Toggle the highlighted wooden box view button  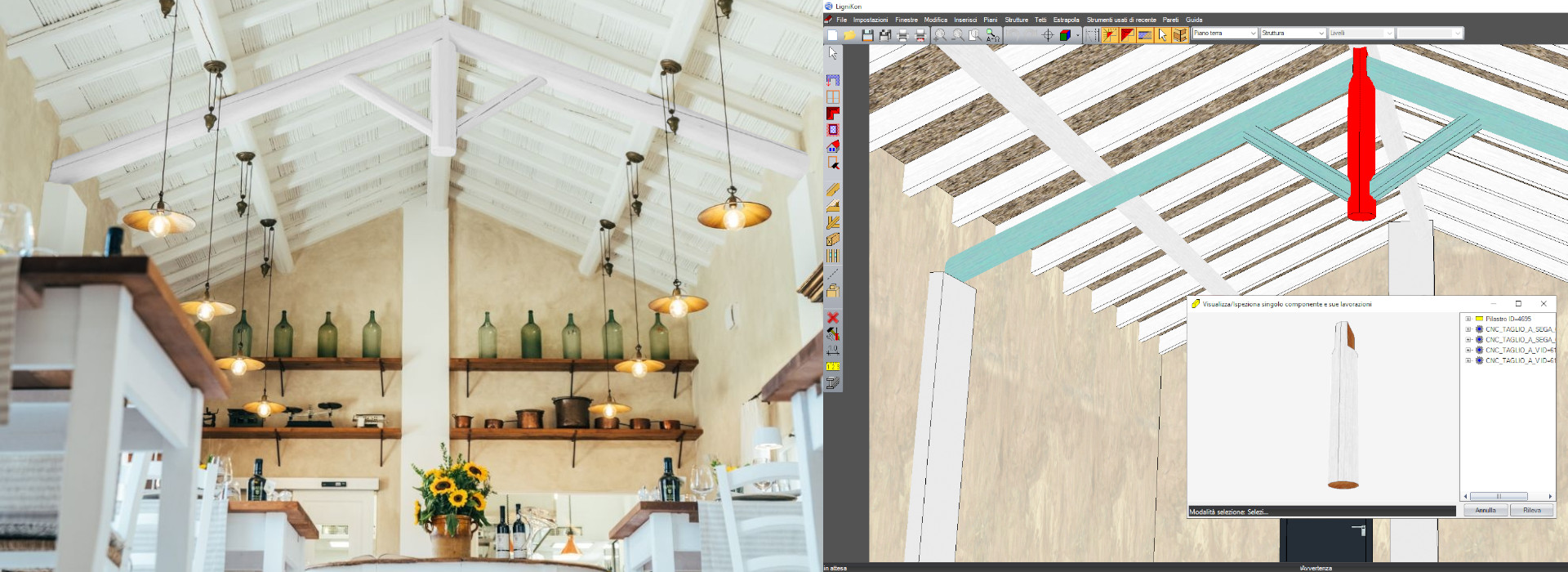click(1180, 35)
